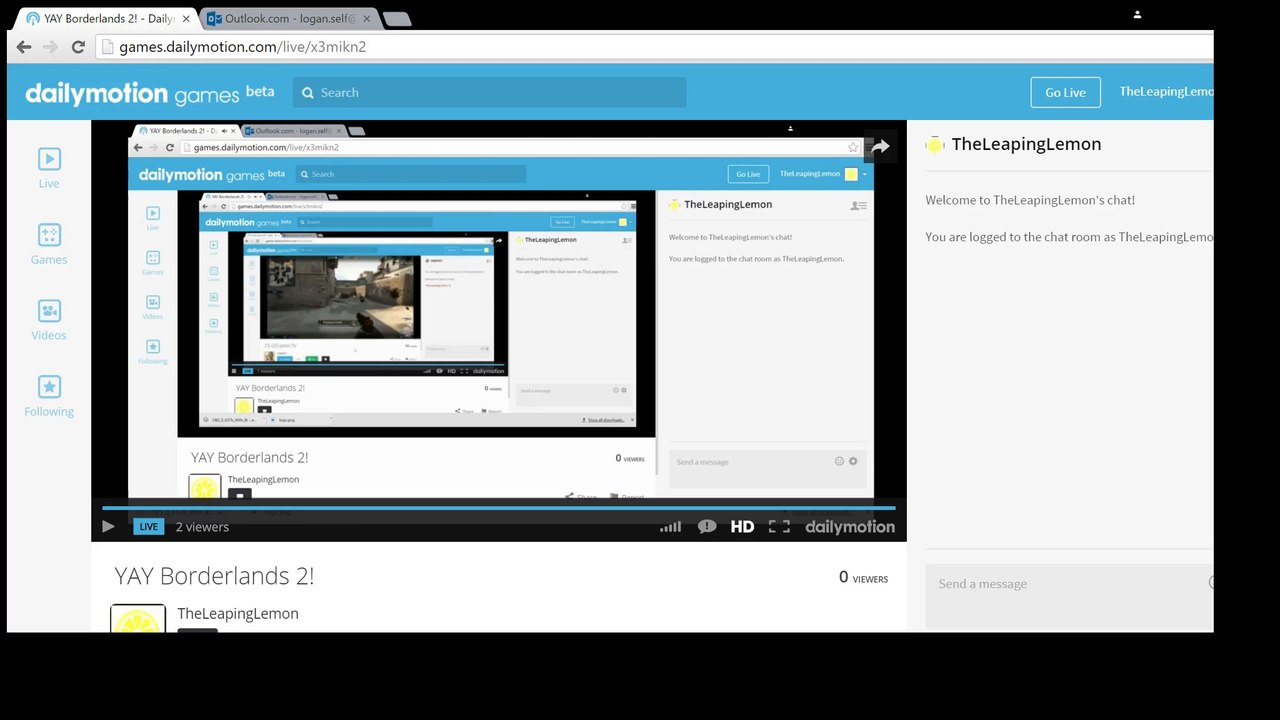The width and height of the screenshot is (1280, 720).
Task: Go forward with the browser forward arrow
Action: [50, 47]
